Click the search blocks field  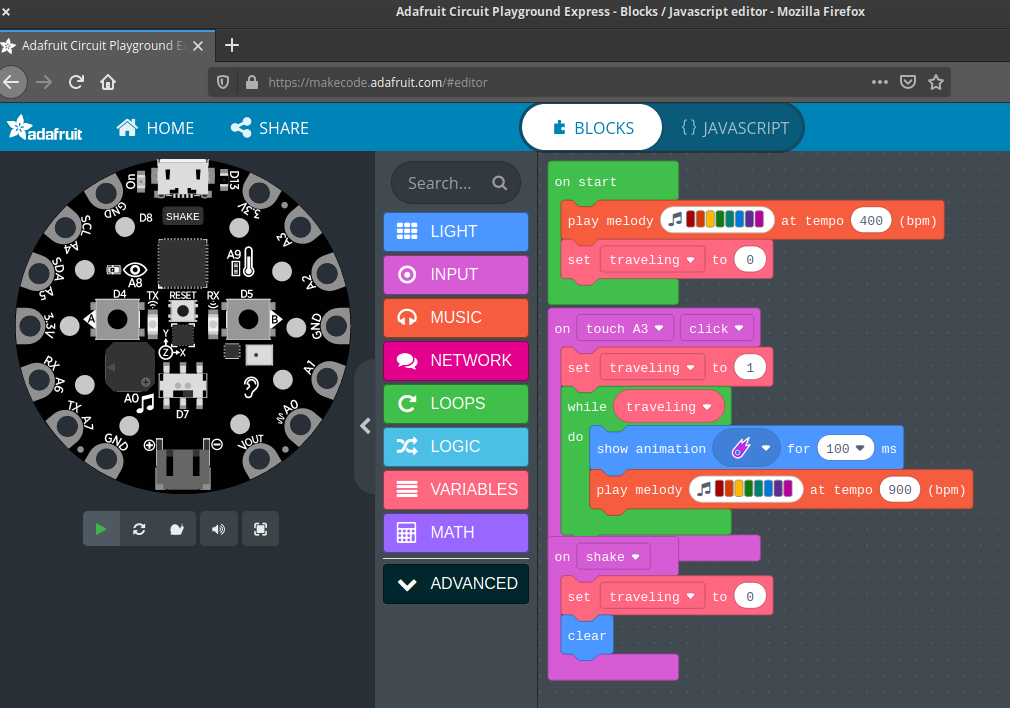456,183
